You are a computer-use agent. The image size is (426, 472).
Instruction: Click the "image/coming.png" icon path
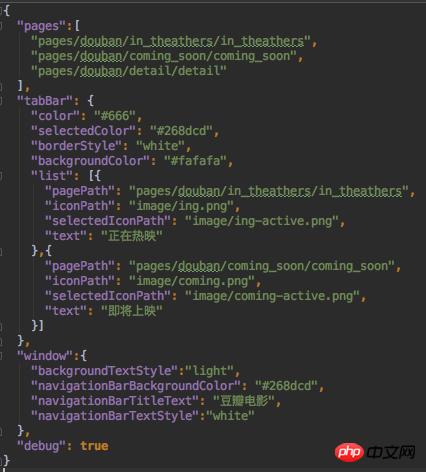(x=192, y=281)
